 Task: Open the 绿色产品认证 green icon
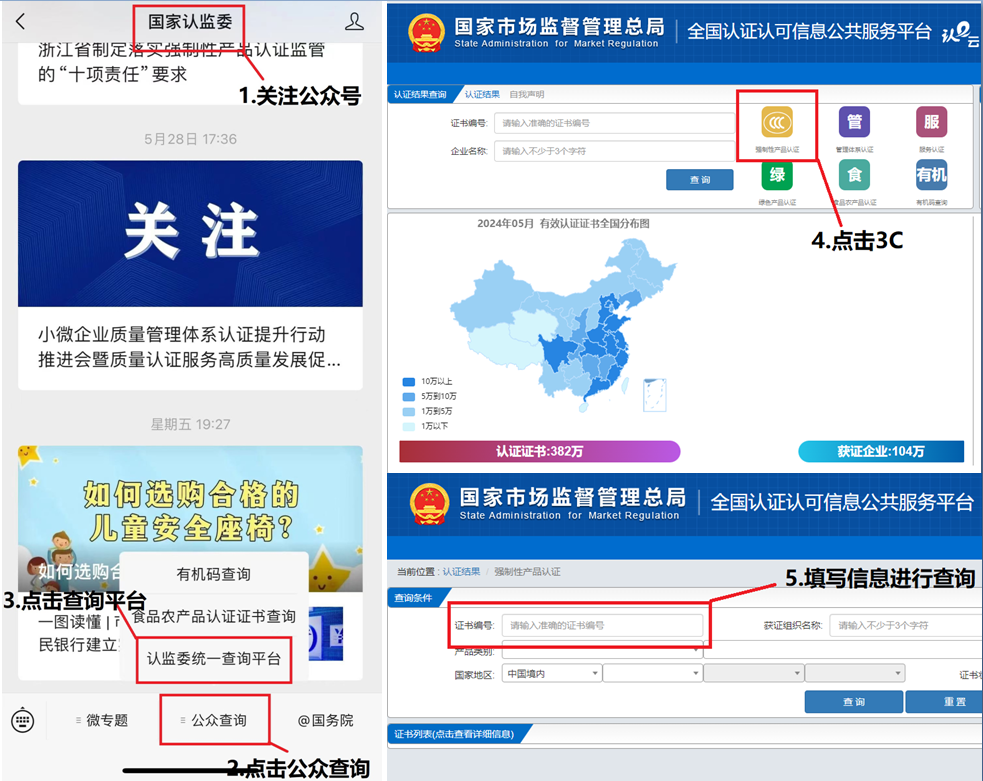pos(777,176)
